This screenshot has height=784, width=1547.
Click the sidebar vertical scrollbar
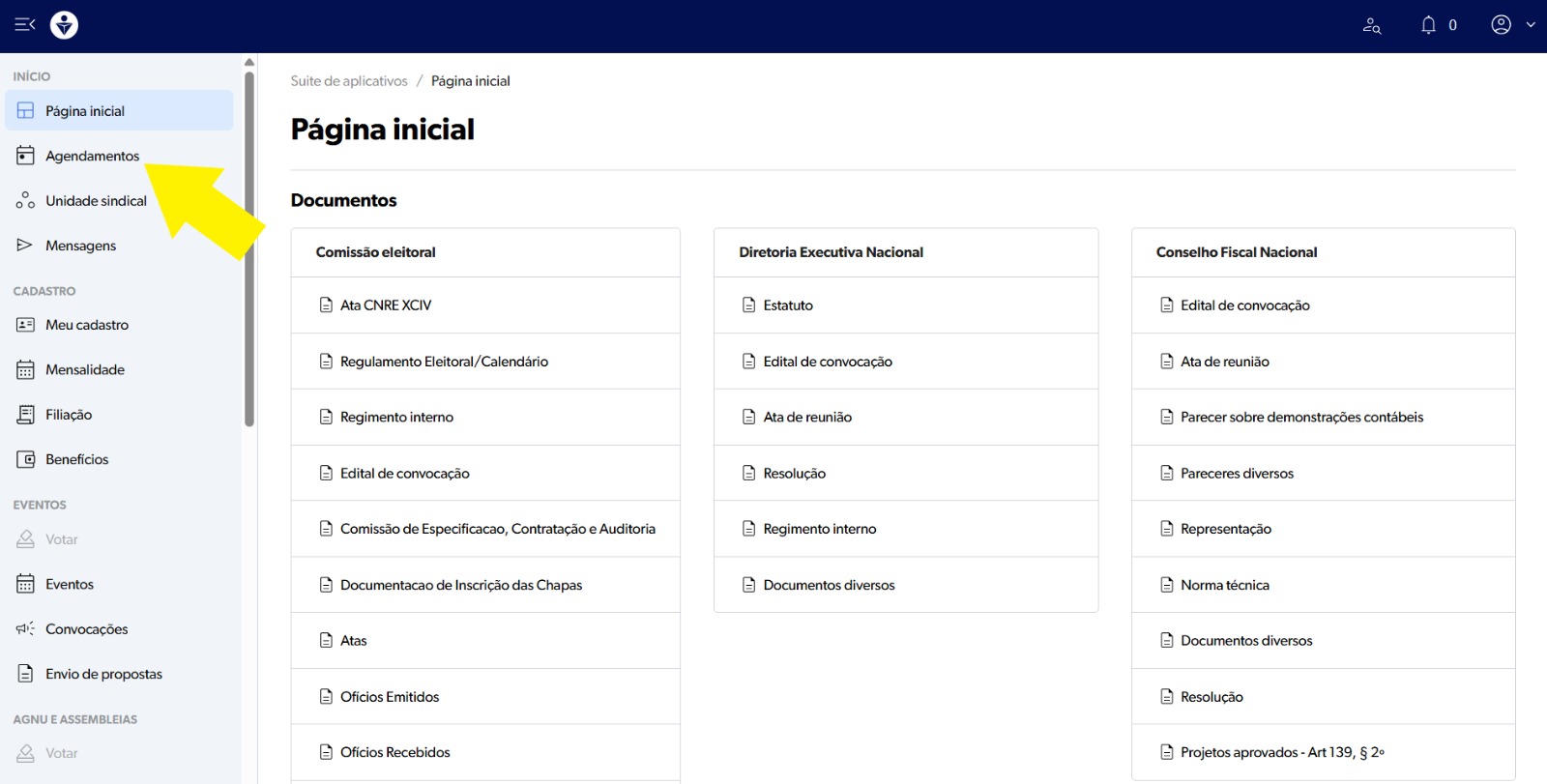tap(249, 251)
